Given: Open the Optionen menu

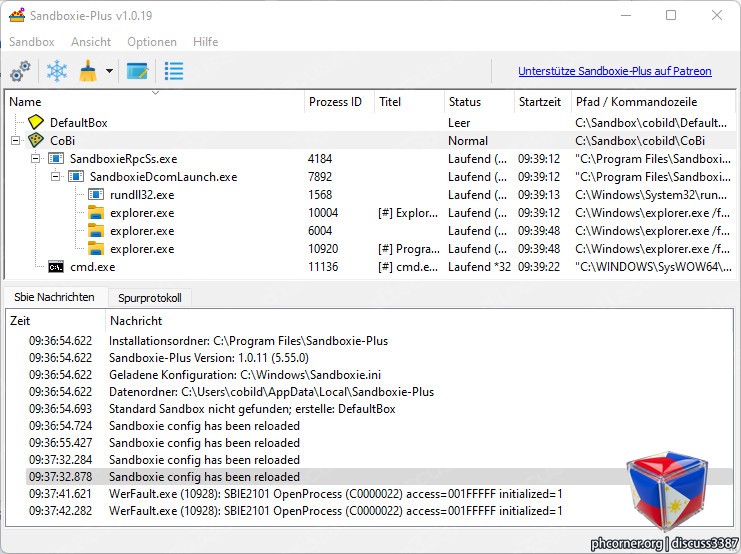Looking at the screenshot, I should (x=152, y=42).
